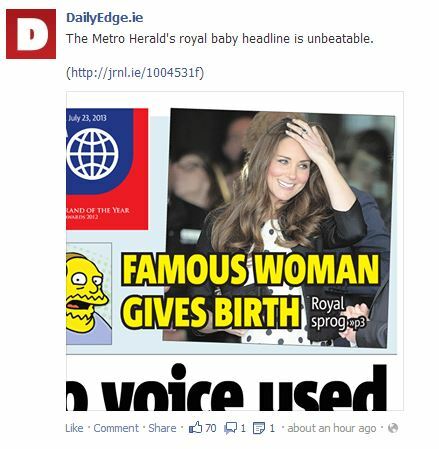The width and height of the screenshot is (439, 449).
Task: Click the 'July 23, 2013' date label
Action: (x=87, y=118)
